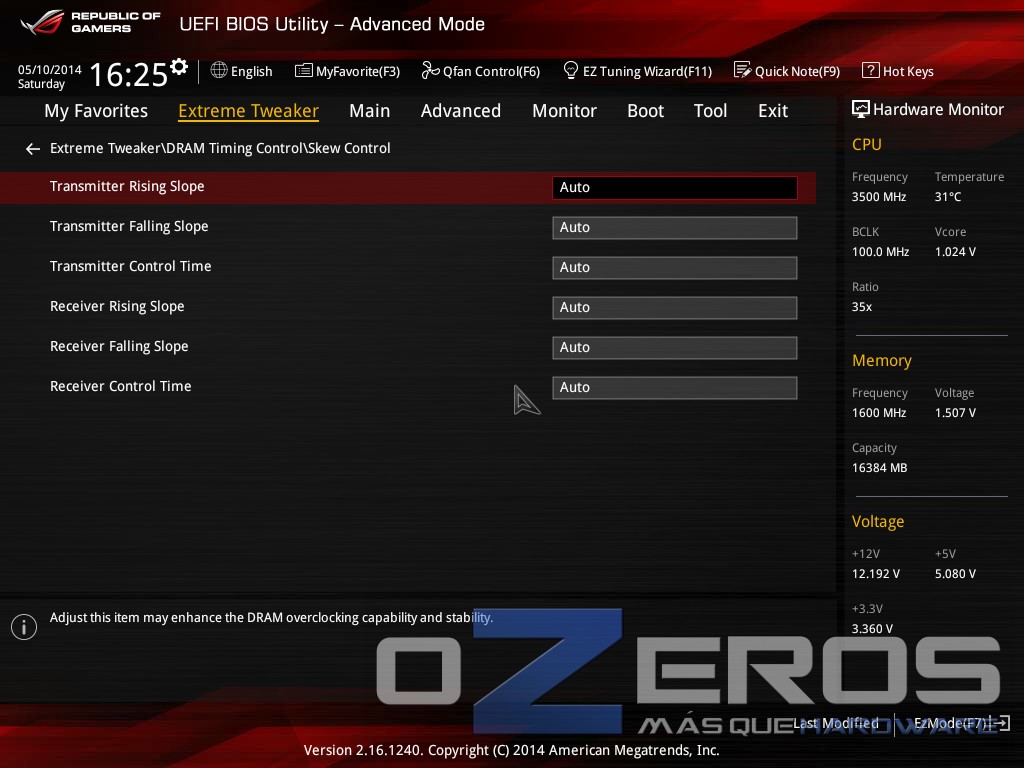The width and height of the screenshot is (1024, 768).
Task: Start EZ Tuning Wizard(F11) label
Action: click(647, 71)
